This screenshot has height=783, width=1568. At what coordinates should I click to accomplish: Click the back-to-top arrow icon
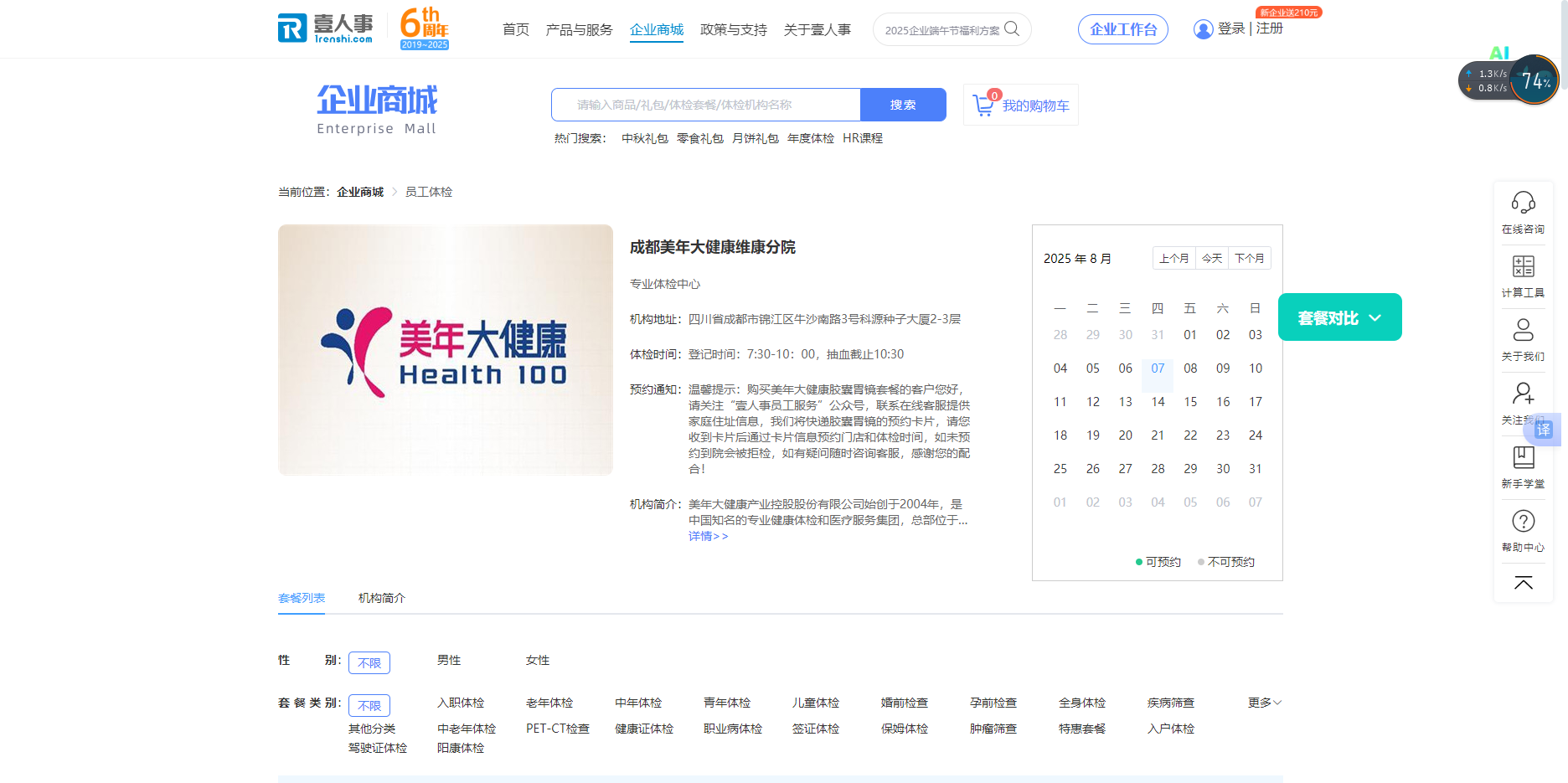[x=1523, y=583]
